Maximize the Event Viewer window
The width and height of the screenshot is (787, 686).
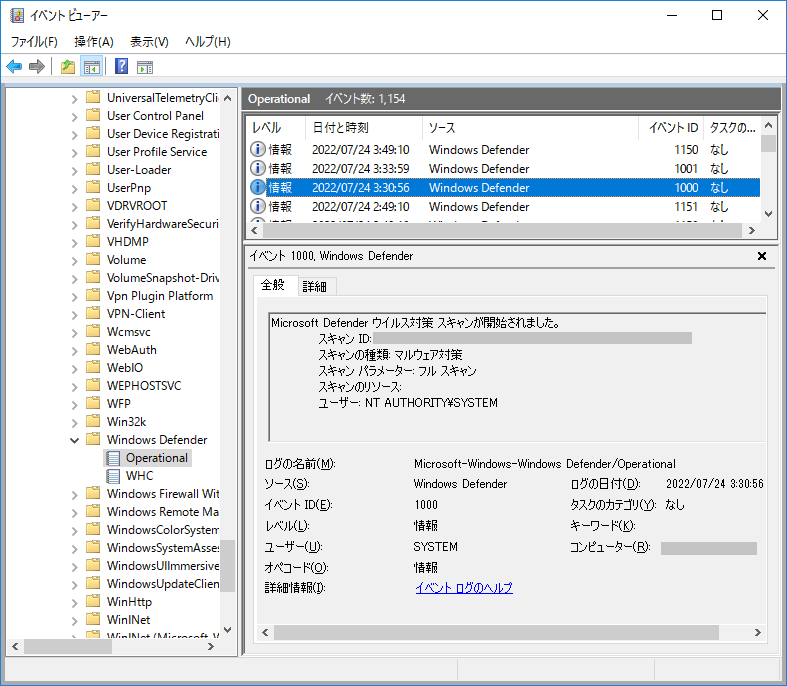(x=717, y=15)
